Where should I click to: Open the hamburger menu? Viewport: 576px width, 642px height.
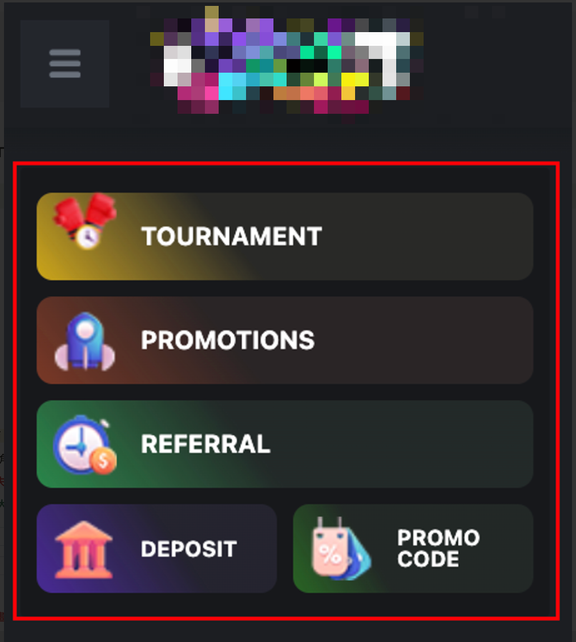click(x=65, y=63)
